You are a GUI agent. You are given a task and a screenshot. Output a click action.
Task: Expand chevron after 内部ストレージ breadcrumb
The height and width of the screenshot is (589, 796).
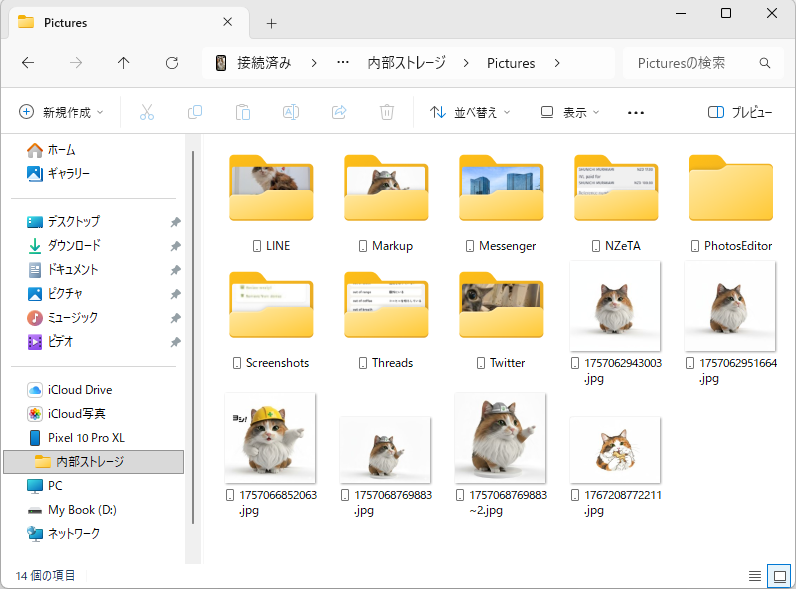tap(466, 63)
